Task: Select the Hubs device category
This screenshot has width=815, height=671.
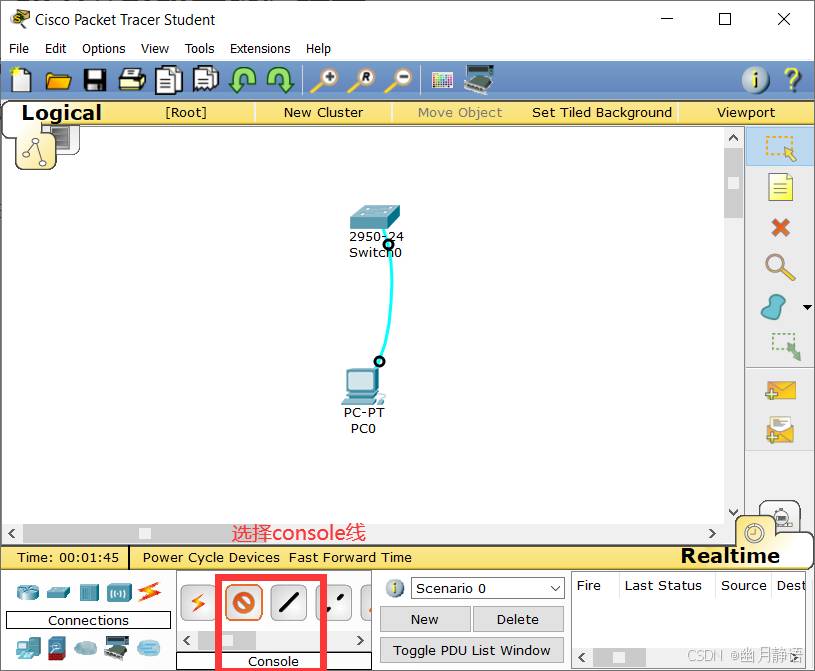Action: [89, 593]
